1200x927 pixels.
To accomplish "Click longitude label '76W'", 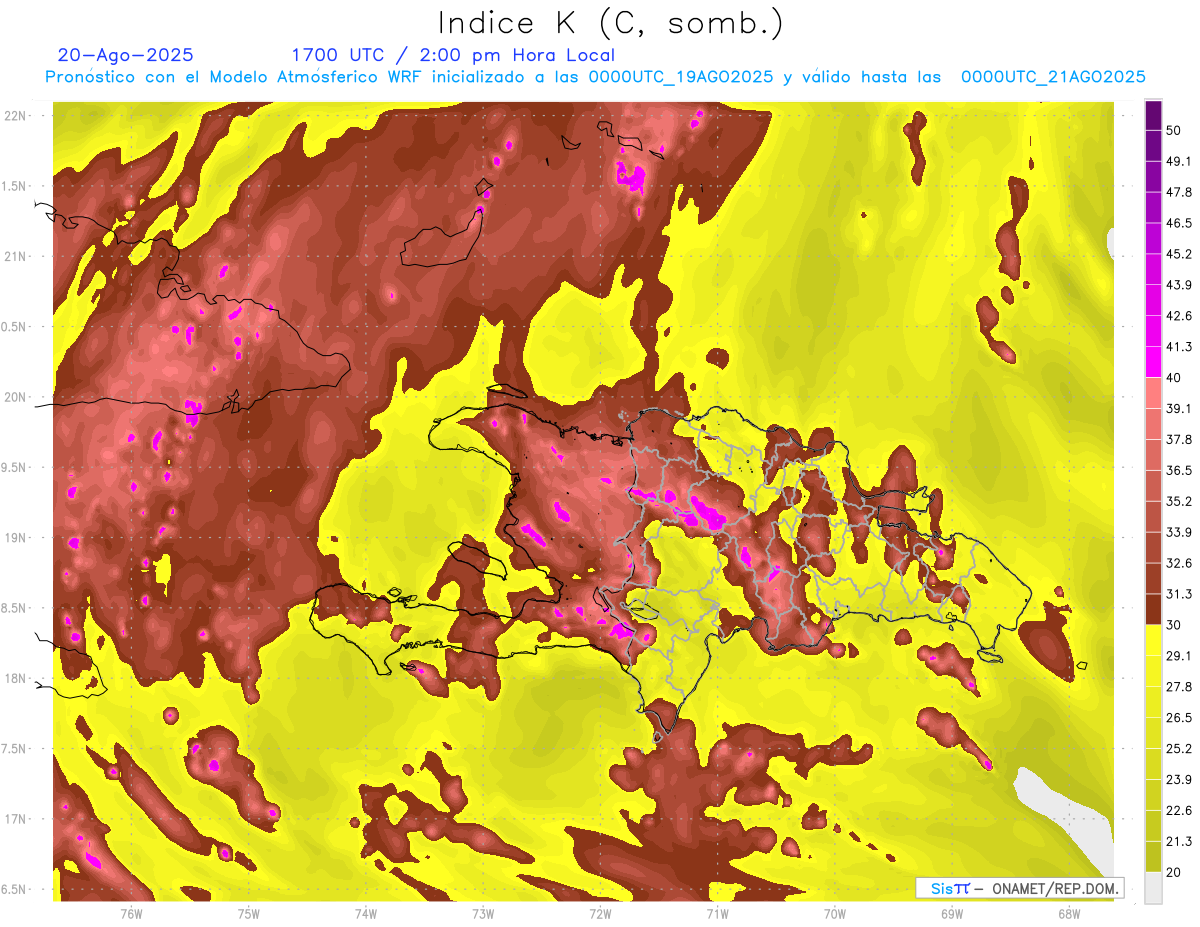I will click(131, 914).
